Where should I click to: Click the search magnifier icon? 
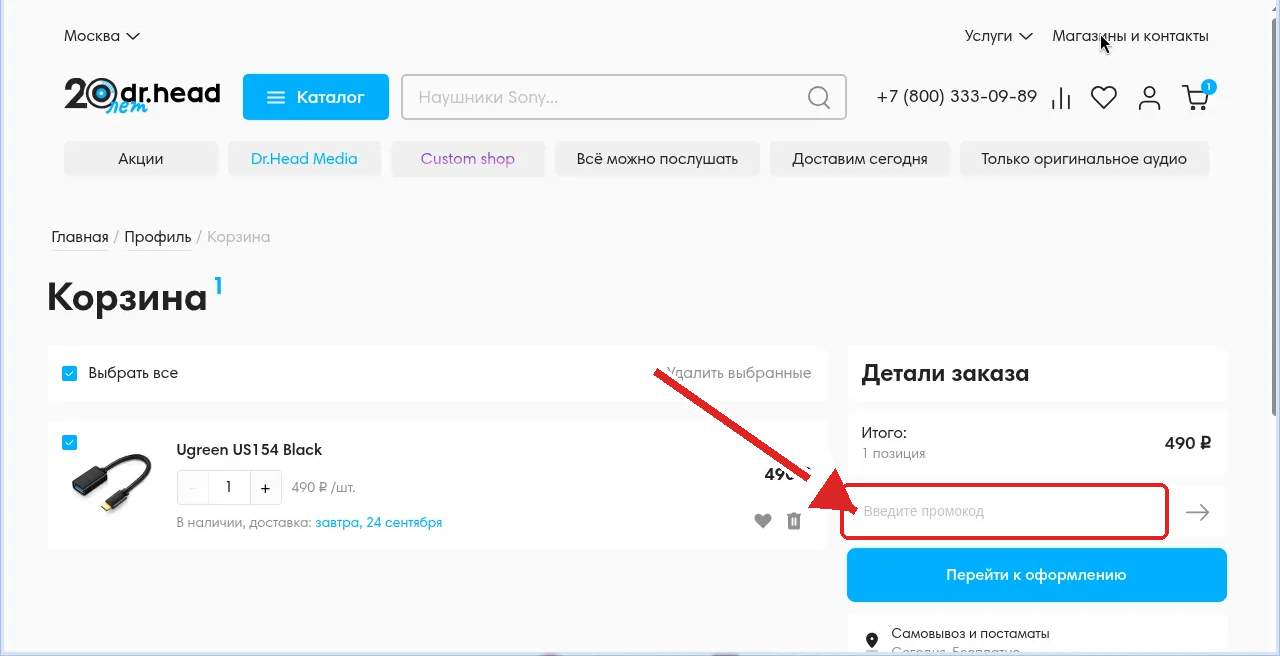pyautogui.click(x=819, y=97)
